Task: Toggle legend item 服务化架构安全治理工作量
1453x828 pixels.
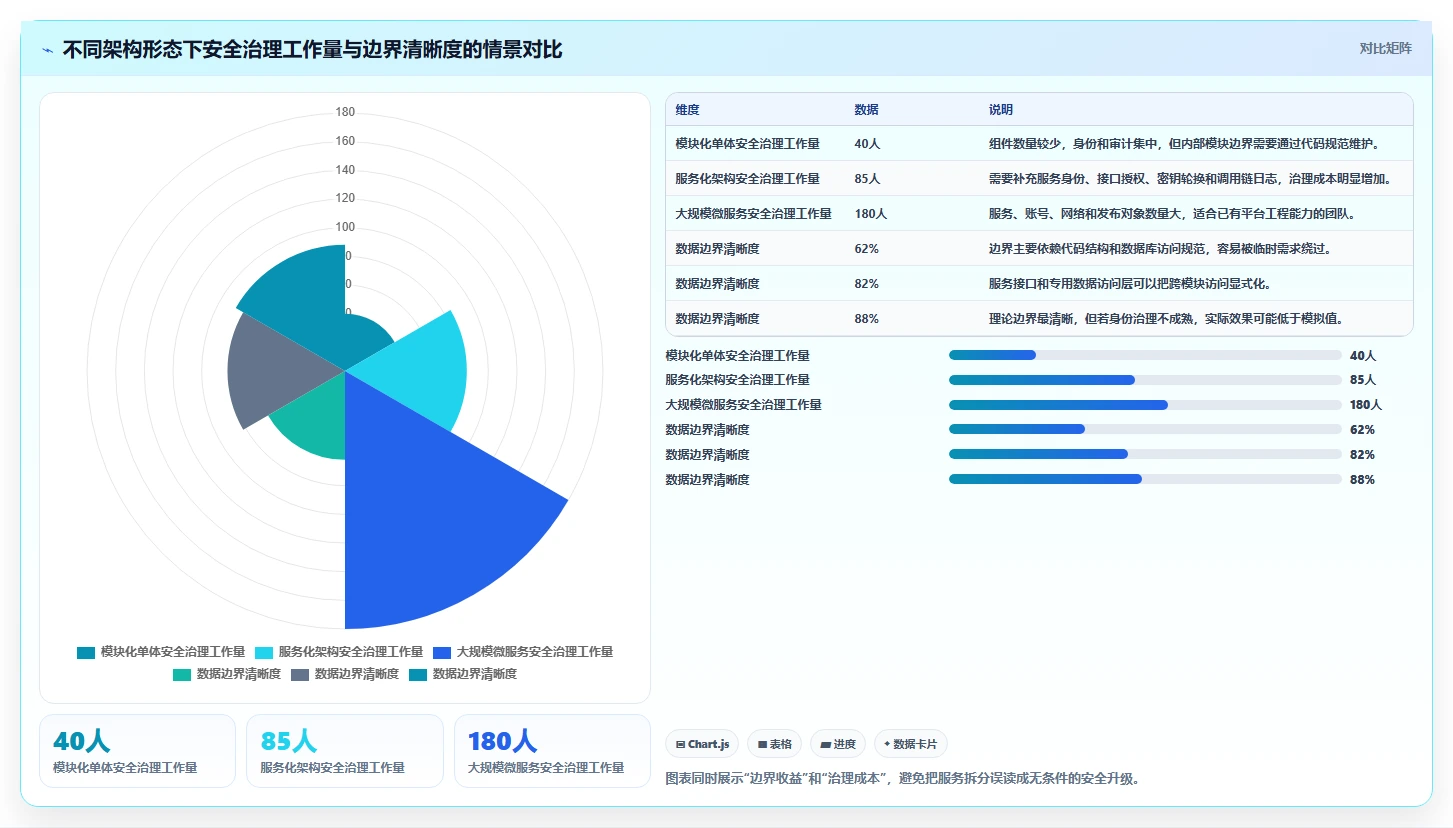Action: (x=339, y=652)
